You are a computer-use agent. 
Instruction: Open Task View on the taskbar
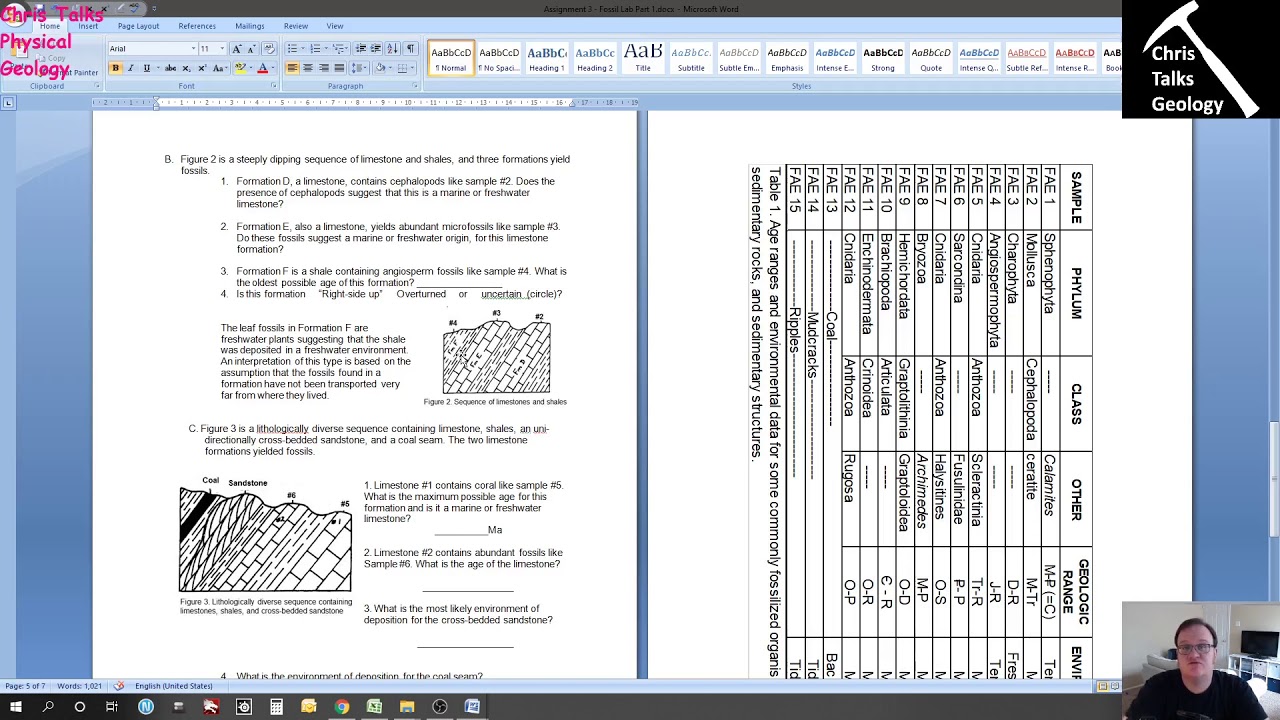(112, 707)
